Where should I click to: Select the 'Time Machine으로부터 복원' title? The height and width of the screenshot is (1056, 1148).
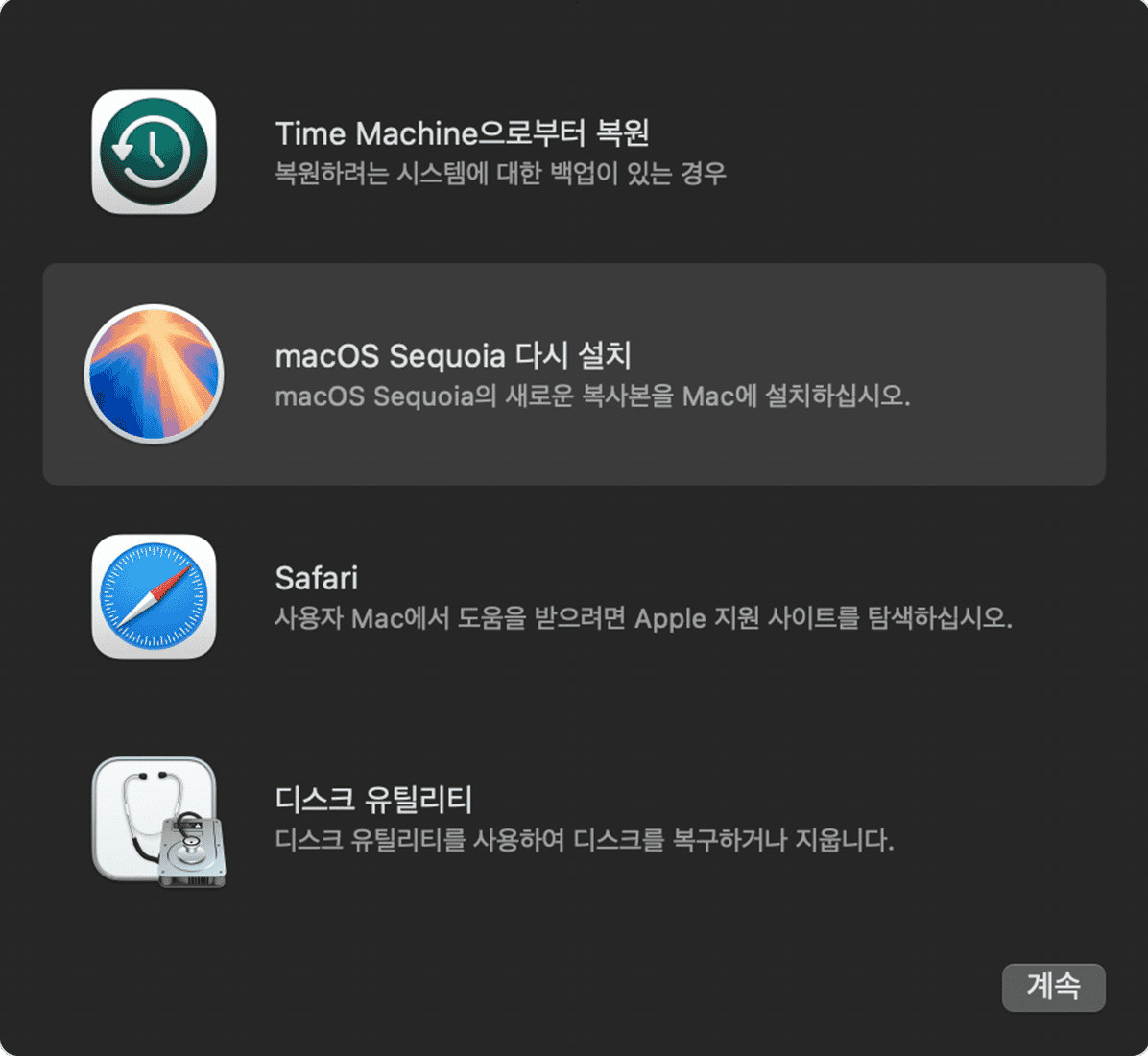click(x=462, y=133)
